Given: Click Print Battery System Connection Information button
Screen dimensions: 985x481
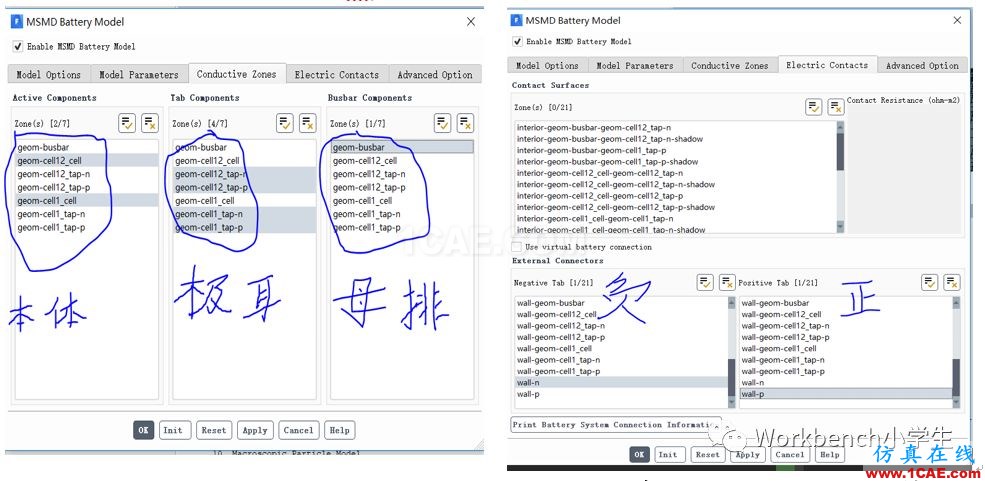Looking at the screenshot, I should 616,425.
